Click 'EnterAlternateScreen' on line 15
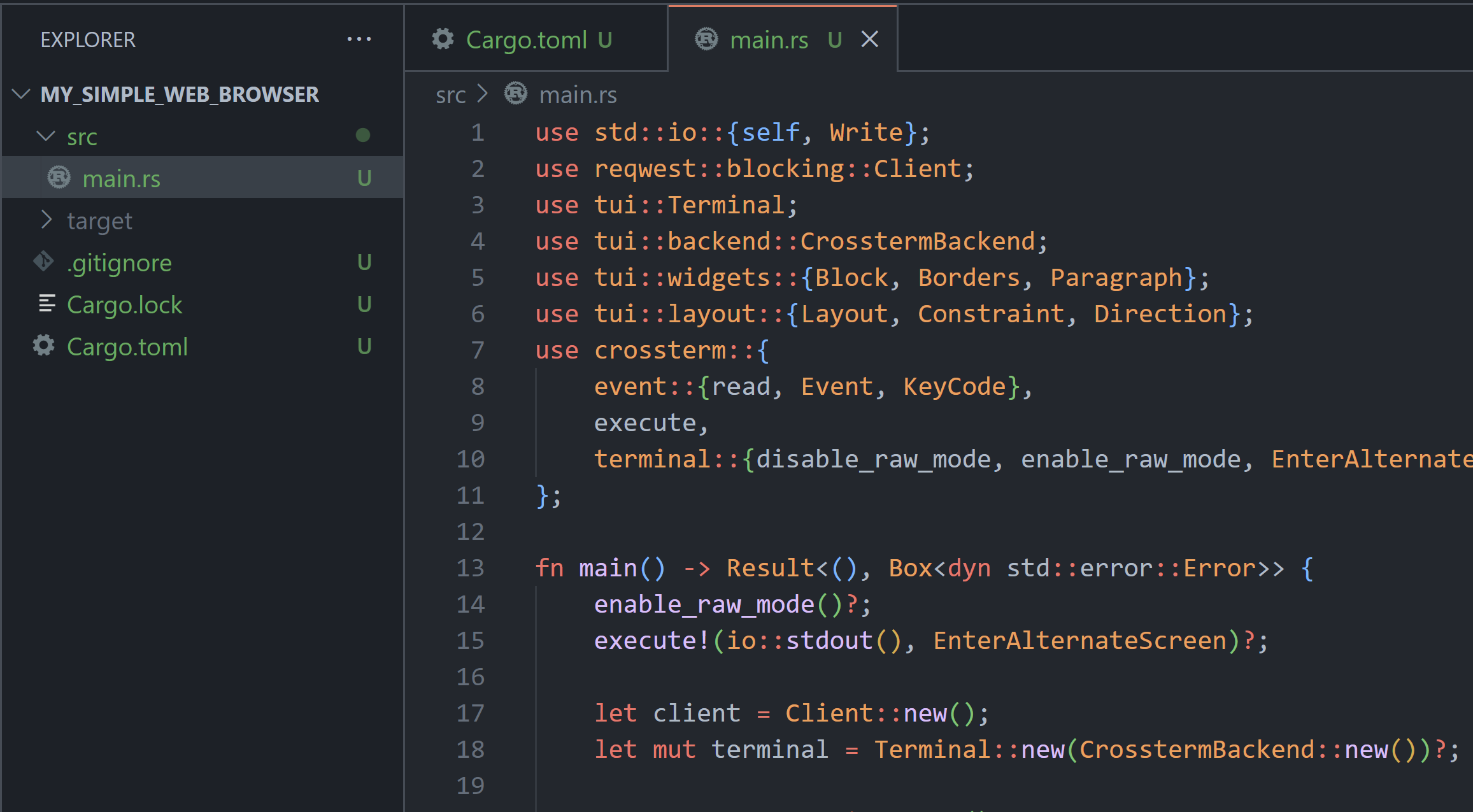The width and height of the screenshot is (1473, 812). pos(1079,641)
